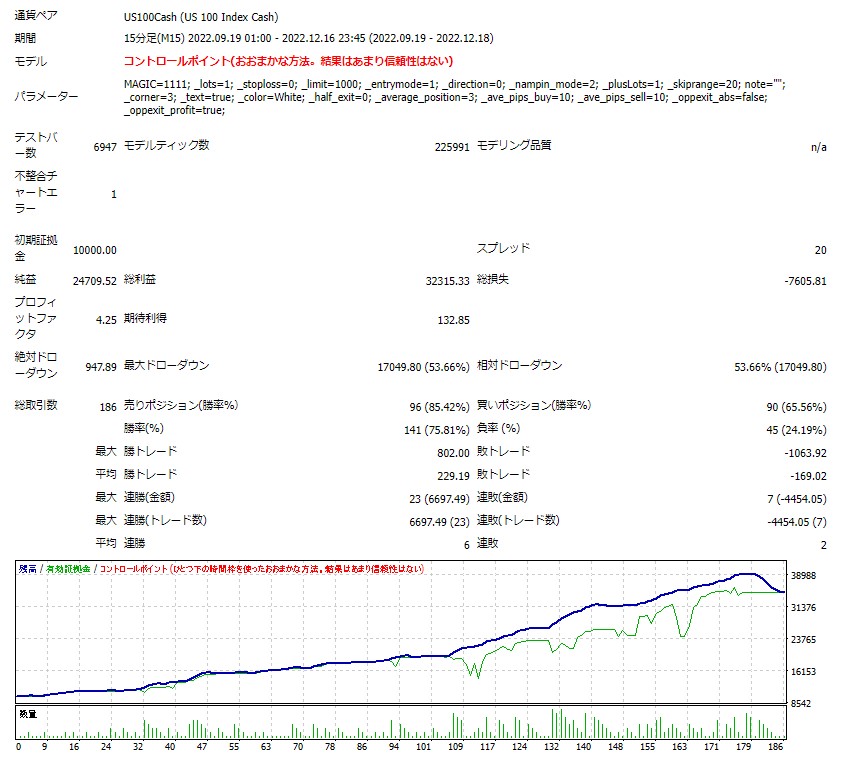Click the consecutive losses value 7 (-4454.05)
This screenshot has width=851, height=757.
[797, 499]
